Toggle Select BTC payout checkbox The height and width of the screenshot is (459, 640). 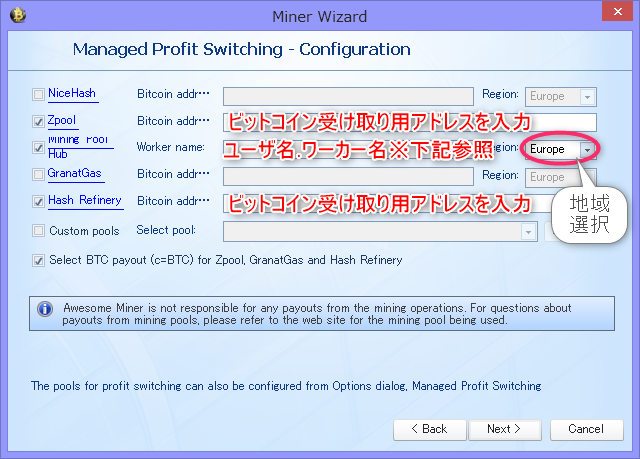pyautogui.click(x=38, y=260)
